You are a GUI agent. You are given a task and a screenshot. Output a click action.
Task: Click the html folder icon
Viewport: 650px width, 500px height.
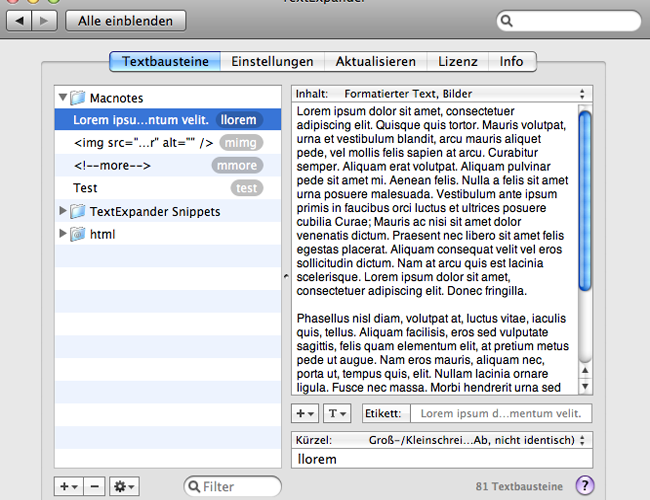pyautogui.click(x=78, y=234)
